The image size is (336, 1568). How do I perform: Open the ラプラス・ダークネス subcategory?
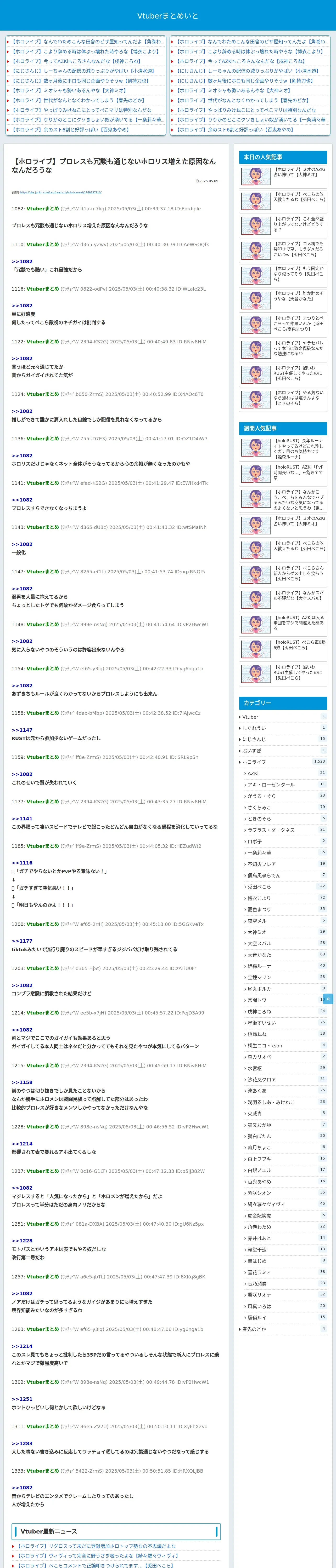pyautogui.click(x=285, y=830)
